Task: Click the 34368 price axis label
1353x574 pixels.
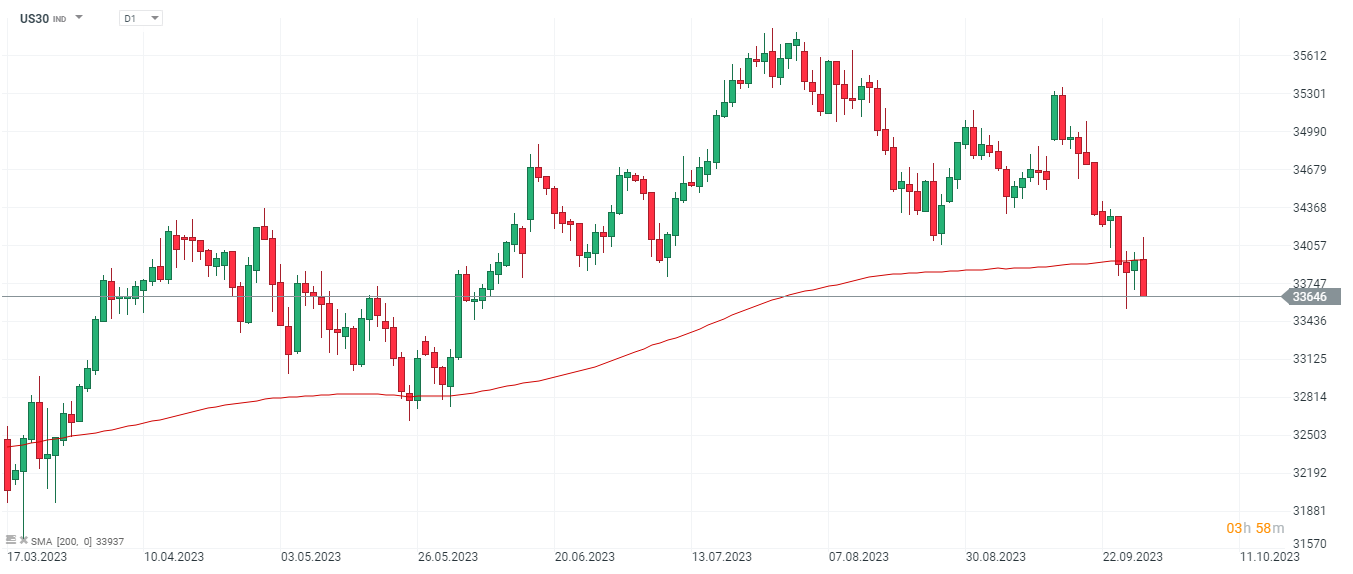Action: [x=1309, y=208]
